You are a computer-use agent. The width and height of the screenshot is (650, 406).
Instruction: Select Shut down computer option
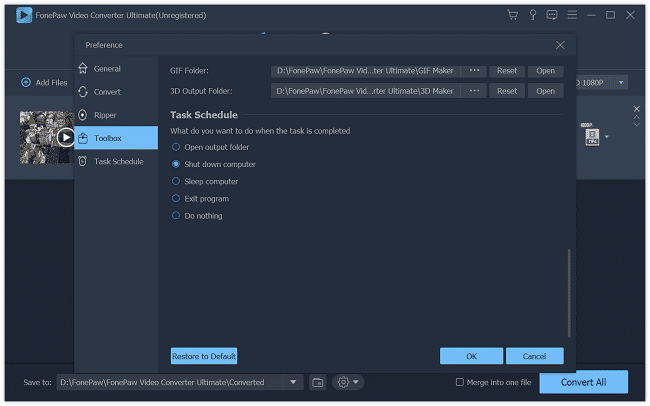pos(176,164)
